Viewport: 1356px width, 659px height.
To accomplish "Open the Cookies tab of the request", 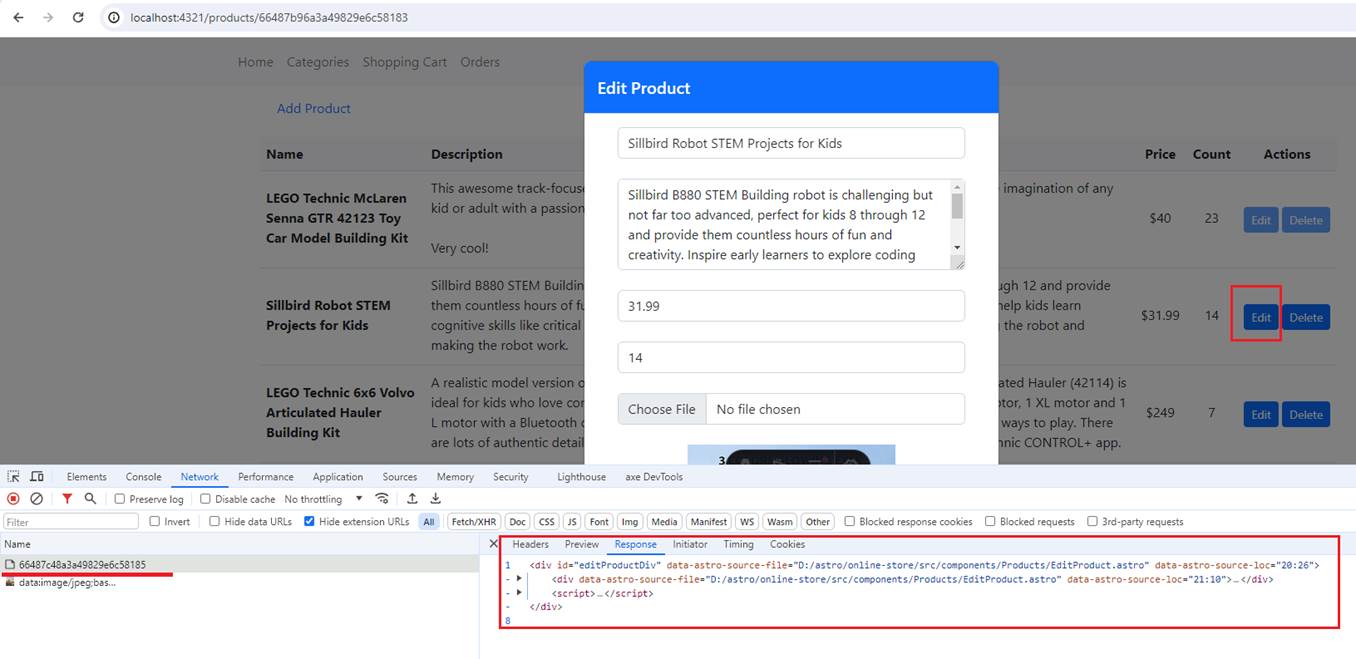I will (787, 544).
